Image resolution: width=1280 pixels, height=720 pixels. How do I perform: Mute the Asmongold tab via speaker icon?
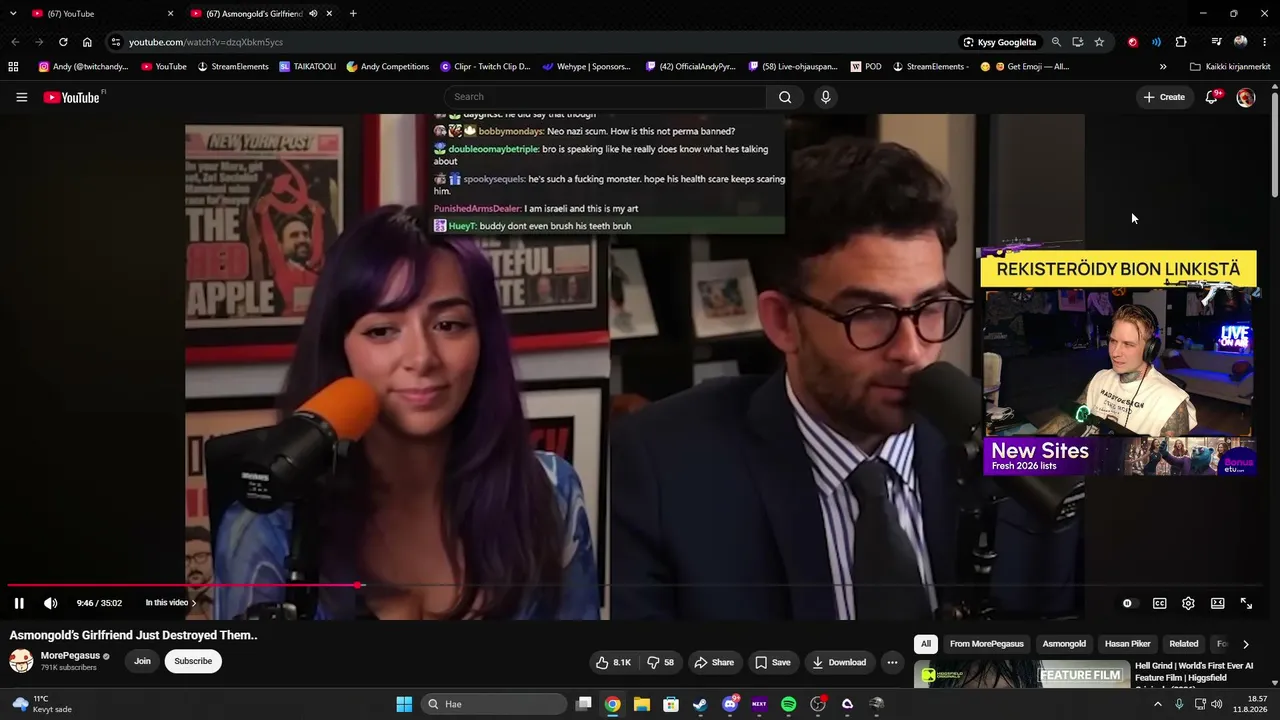coord(313,14)
